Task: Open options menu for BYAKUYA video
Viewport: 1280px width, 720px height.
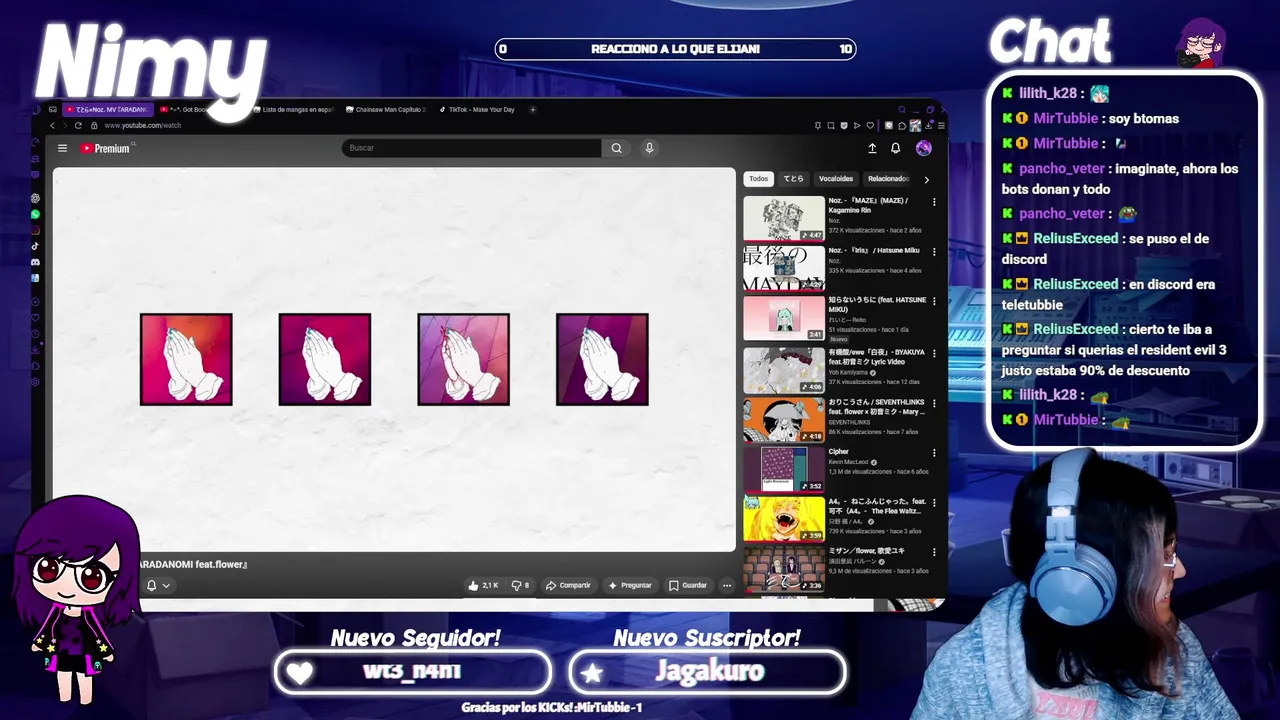Action: [x=934, y=352]
